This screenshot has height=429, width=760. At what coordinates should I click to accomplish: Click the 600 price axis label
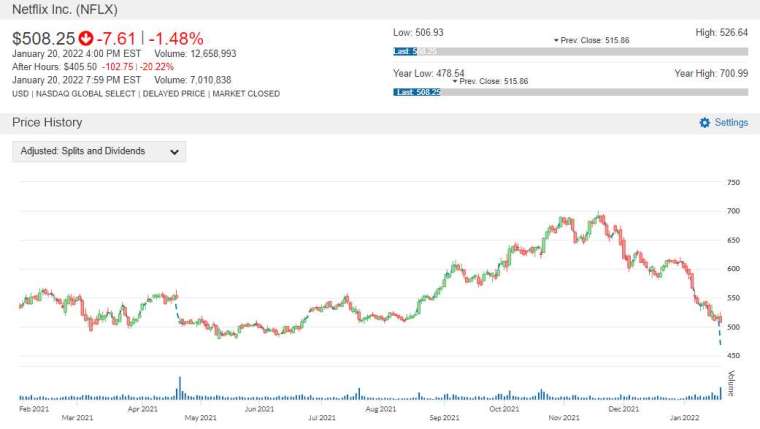[x=733, y=269]
